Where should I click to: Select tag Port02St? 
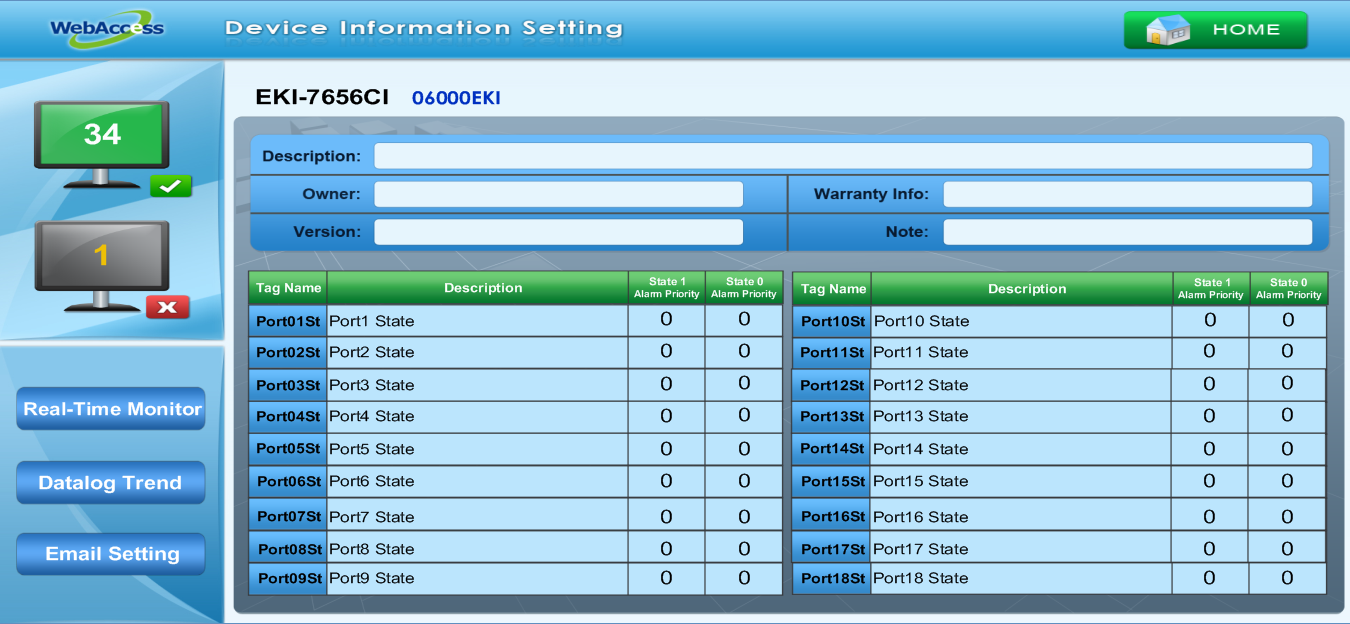[x=288, y=352]
